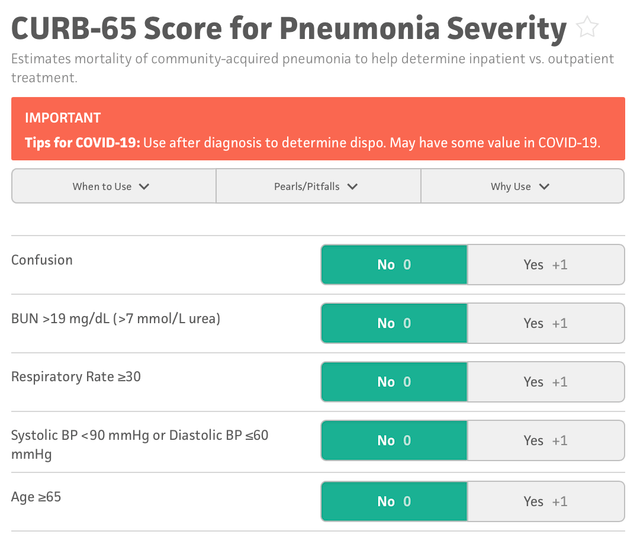Viewport: 640px width, 541px height.
Task: Select Yes +1 for Age ≥65
Action: (x=546, y=501)
